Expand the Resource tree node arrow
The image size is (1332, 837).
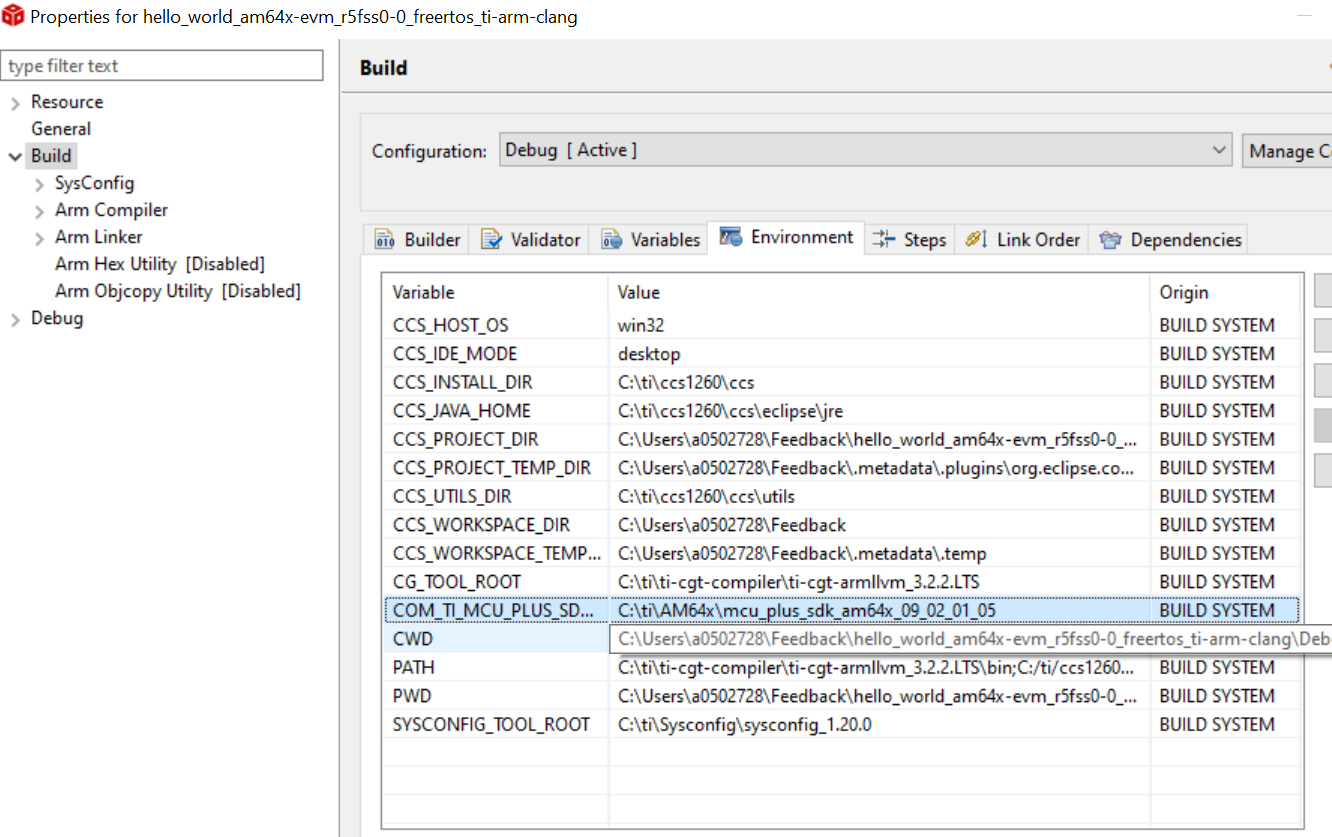(15, 102)
